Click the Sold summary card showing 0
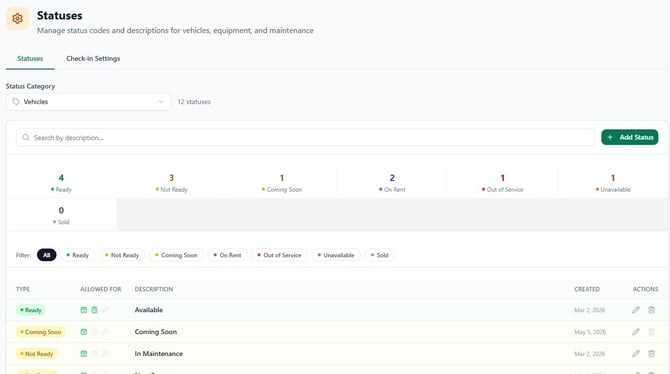Screen dimensions: 670x374 [61, 215]
